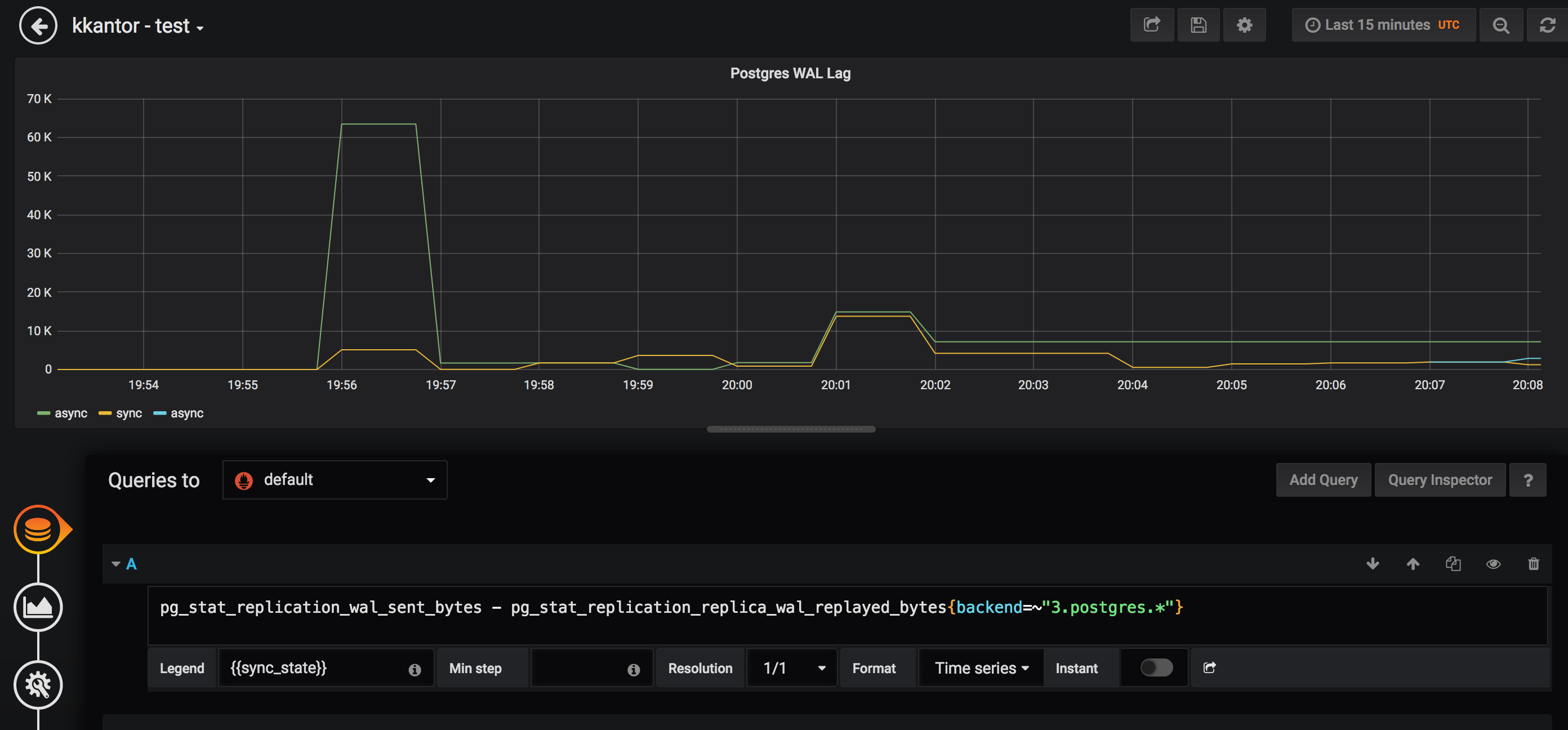Viewport: 1568px width, 730px height.
Task: Open the default datasource dropdown
Action: 335,480
